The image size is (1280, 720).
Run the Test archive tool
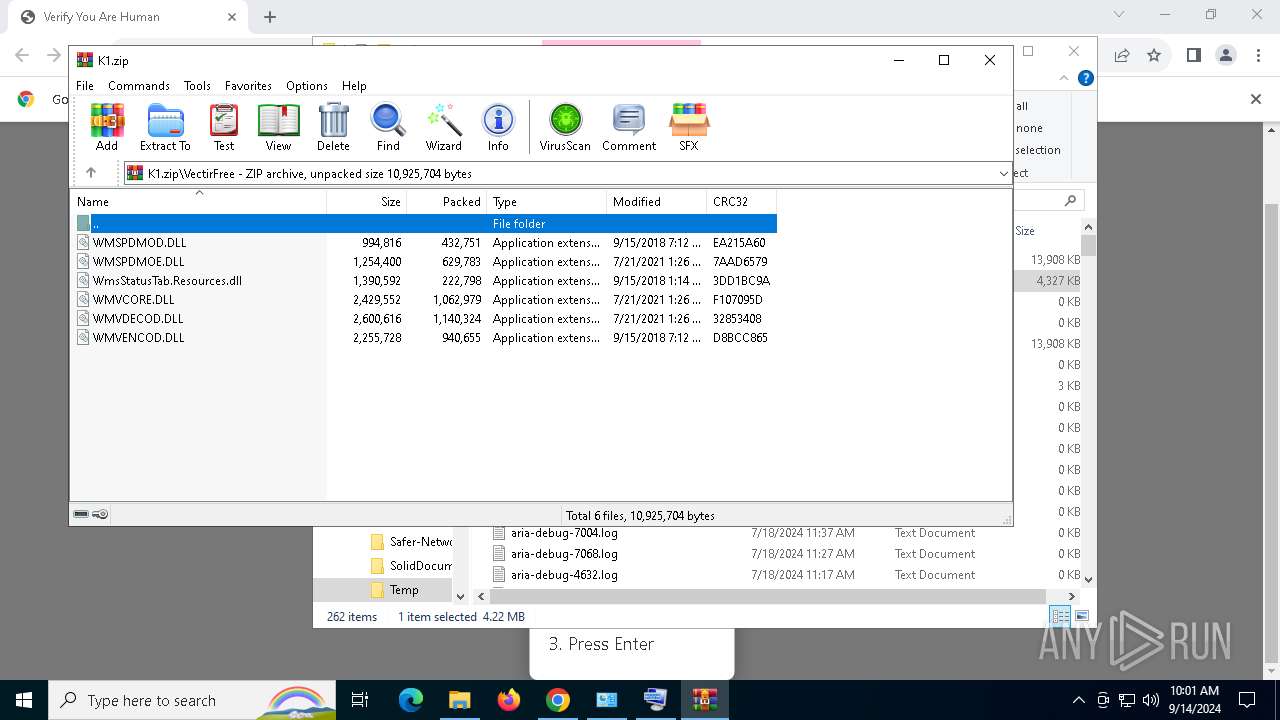click(224, 128)
